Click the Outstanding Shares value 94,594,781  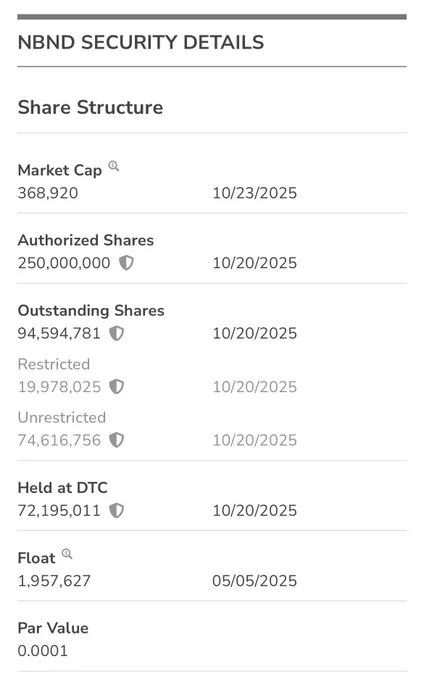click(x=59, y=333)
